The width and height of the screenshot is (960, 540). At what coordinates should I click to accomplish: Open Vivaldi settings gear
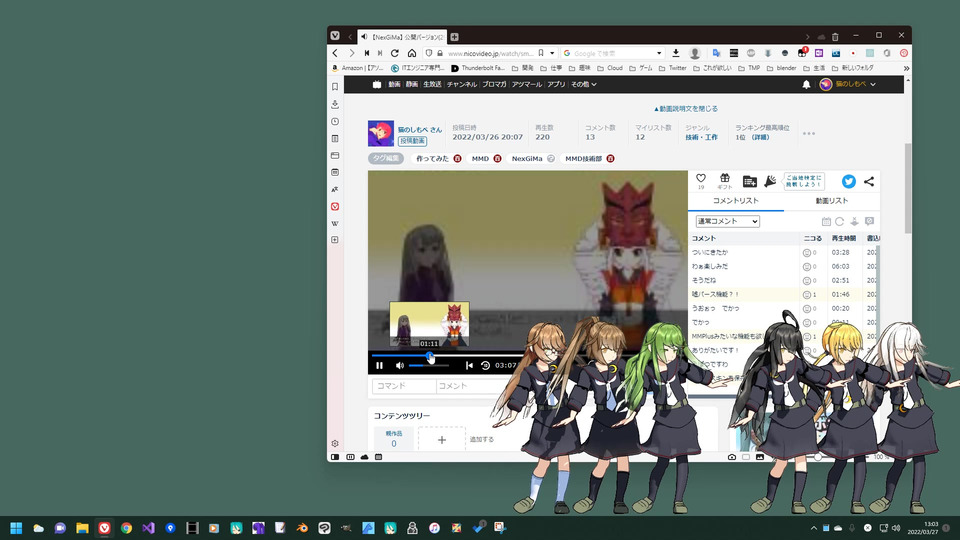335,443
